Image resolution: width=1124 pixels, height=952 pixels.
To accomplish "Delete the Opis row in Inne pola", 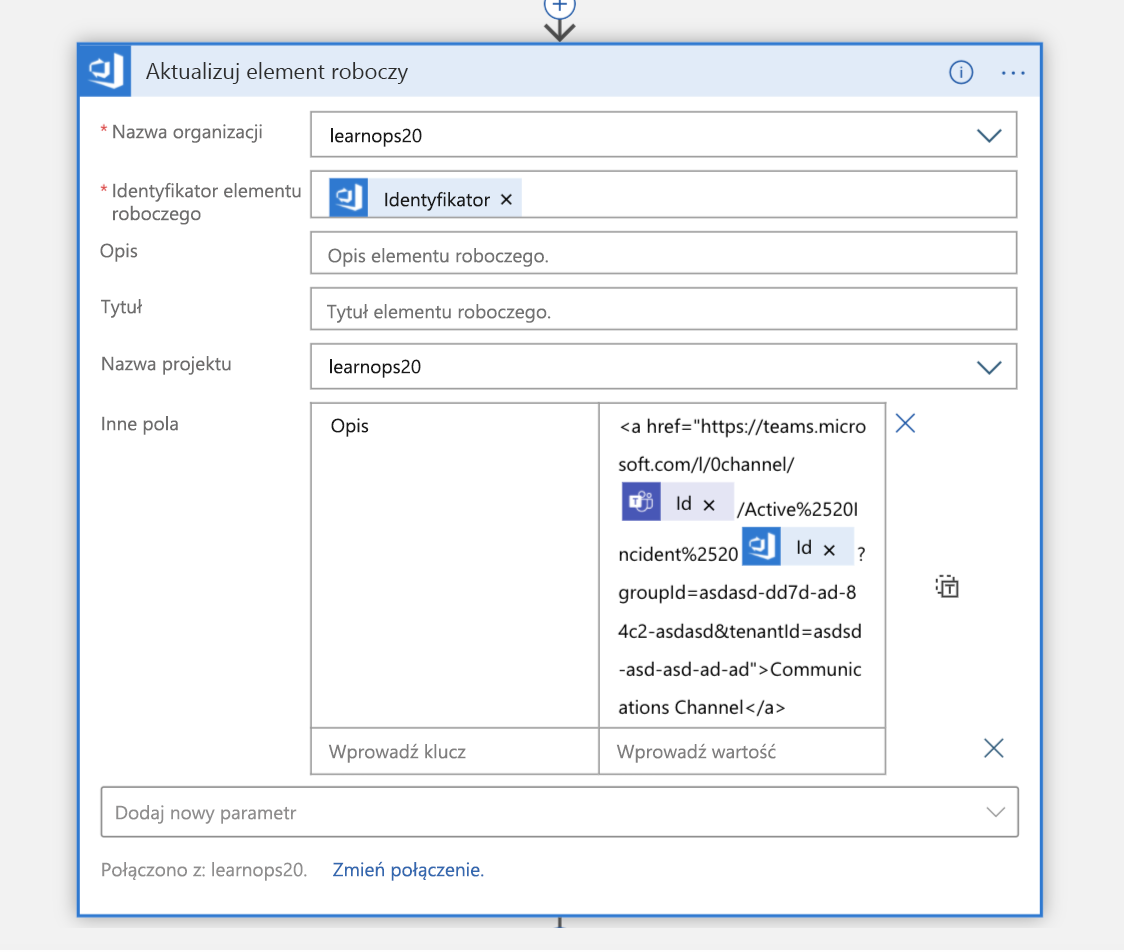I will click(905, 424).
